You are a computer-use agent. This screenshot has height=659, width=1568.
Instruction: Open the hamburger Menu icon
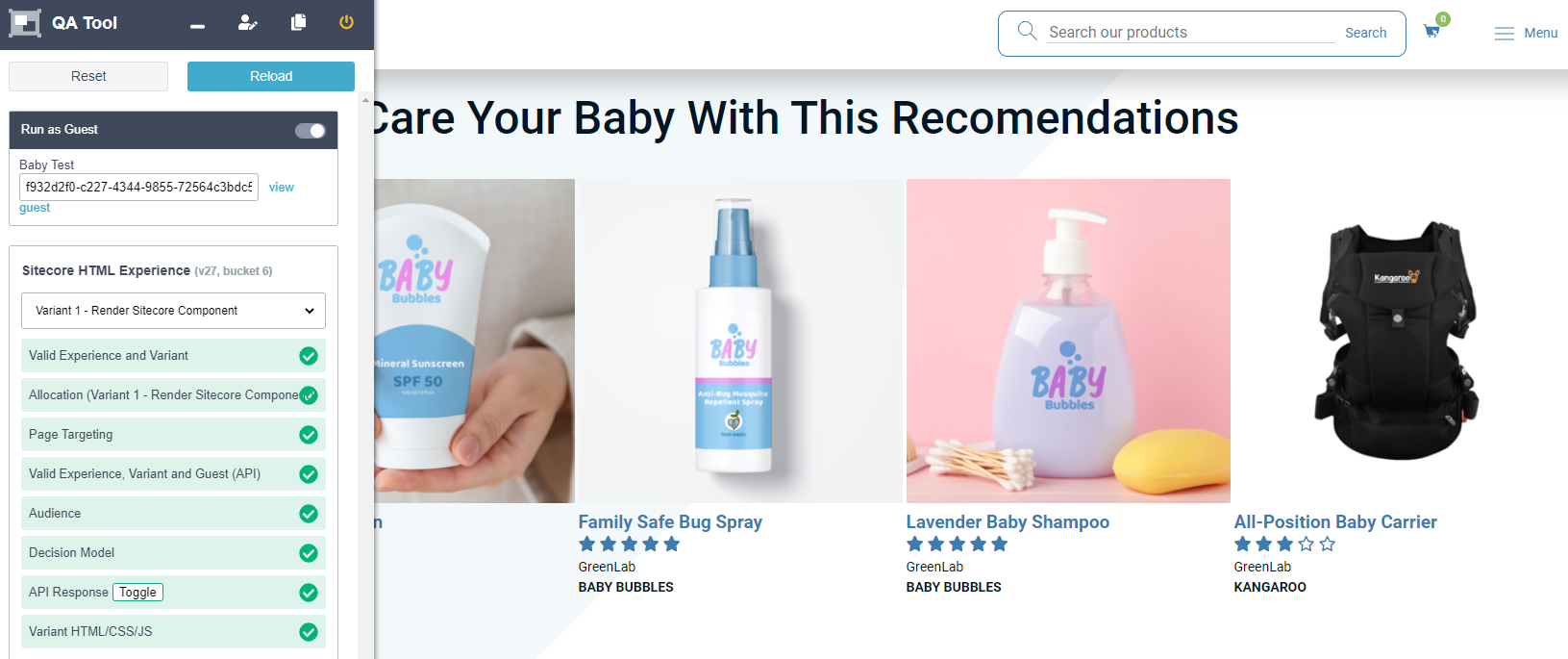click(1505, 34)
